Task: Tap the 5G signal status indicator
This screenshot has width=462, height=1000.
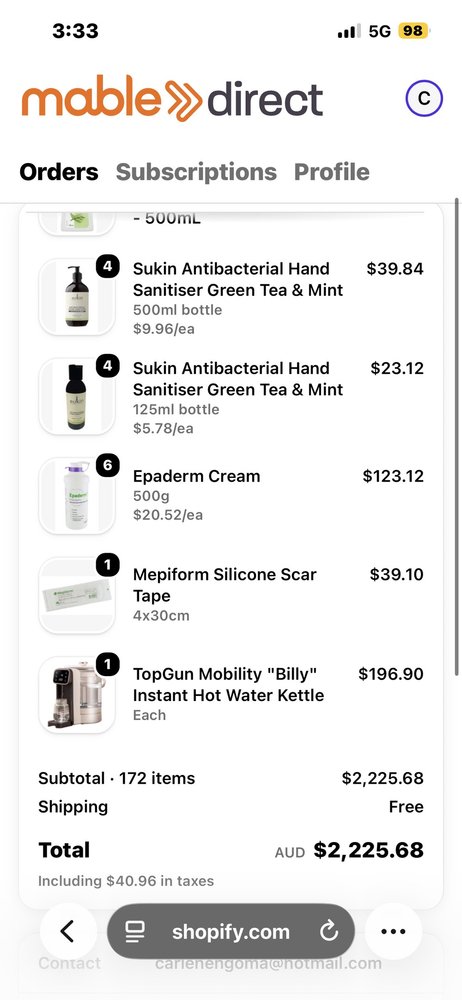Action: [380, 31]
